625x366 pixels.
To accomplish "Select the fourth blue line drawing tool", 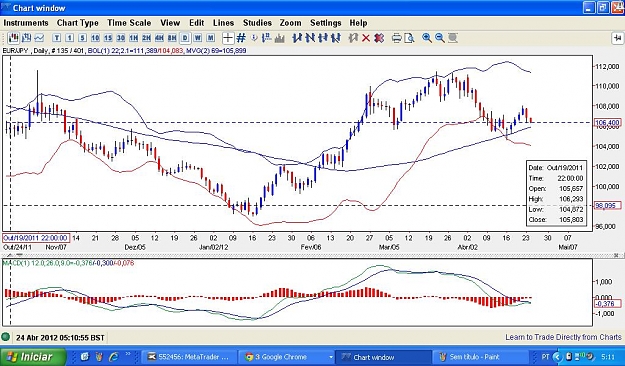I will point(336,38).
